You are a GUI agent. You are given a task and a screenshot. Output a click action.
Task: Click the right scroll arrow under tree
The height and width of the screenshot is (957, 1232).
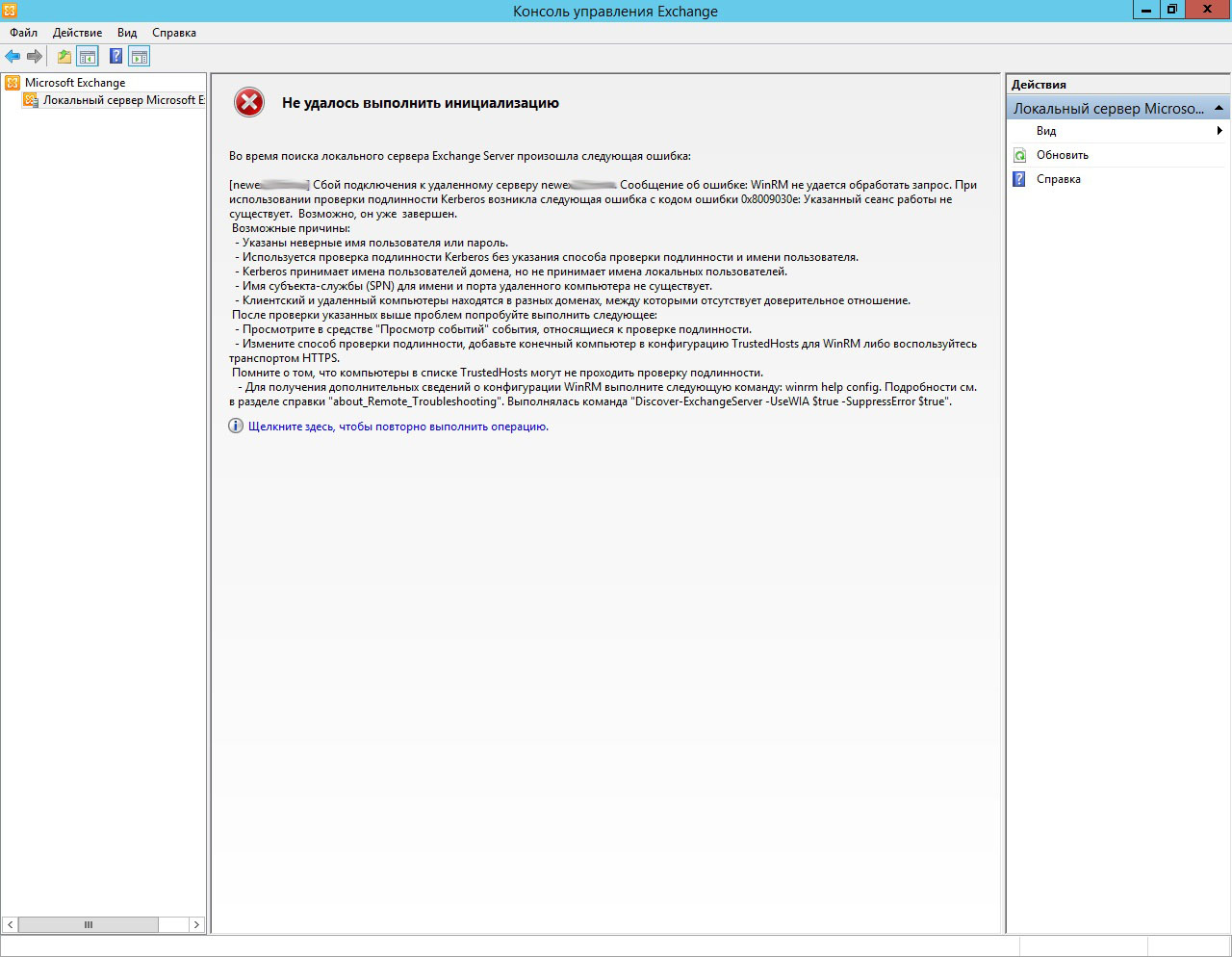pyautogui.click(x=196, y=924)
